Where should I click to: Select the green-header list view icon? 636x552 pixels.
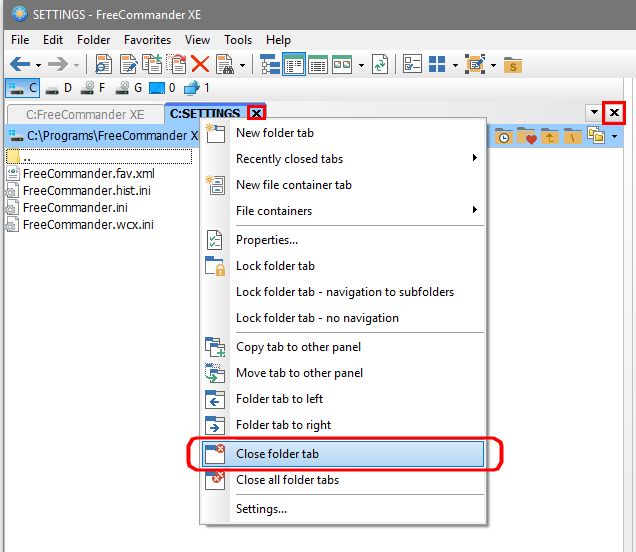pyautogui.click(x=318, y=64)
